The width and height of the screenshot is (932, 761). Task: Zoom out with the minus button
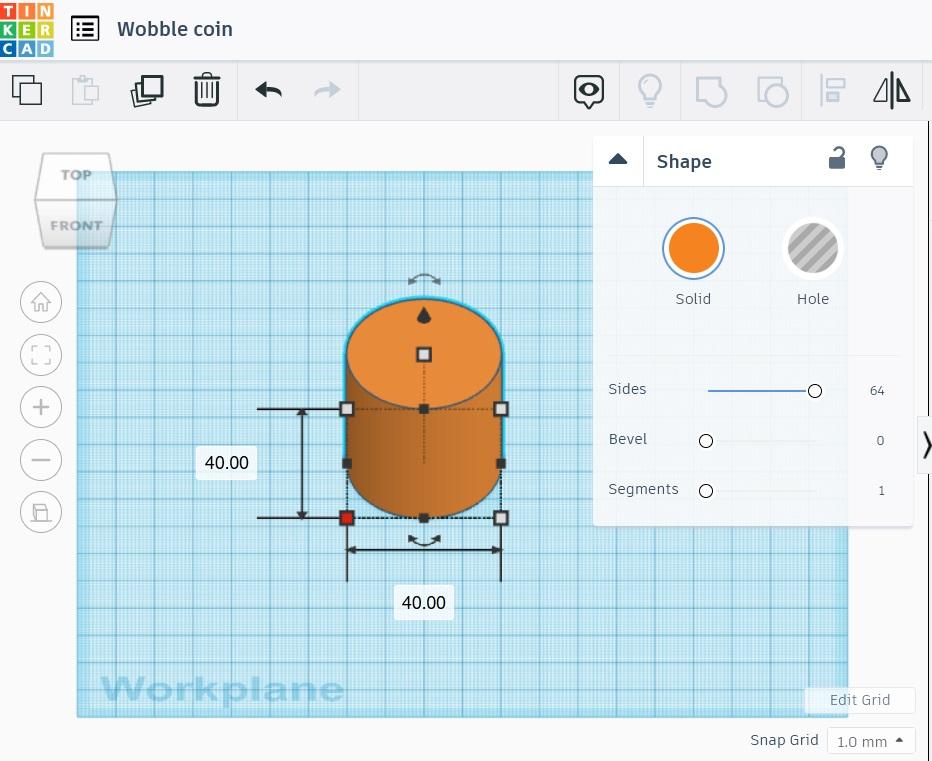(41, 460)
